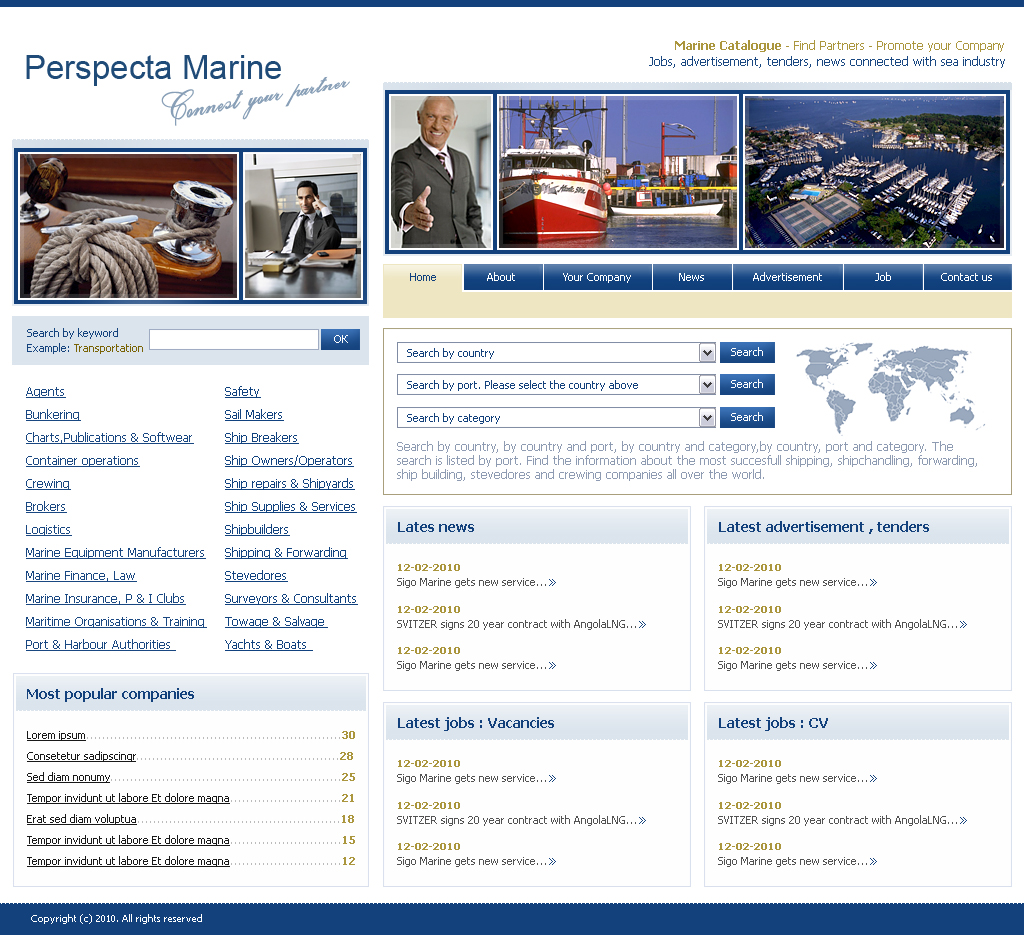Click the Marine Catalogue header text
The width and height of the screenshot is (1024, 935).
coord(728,46)
